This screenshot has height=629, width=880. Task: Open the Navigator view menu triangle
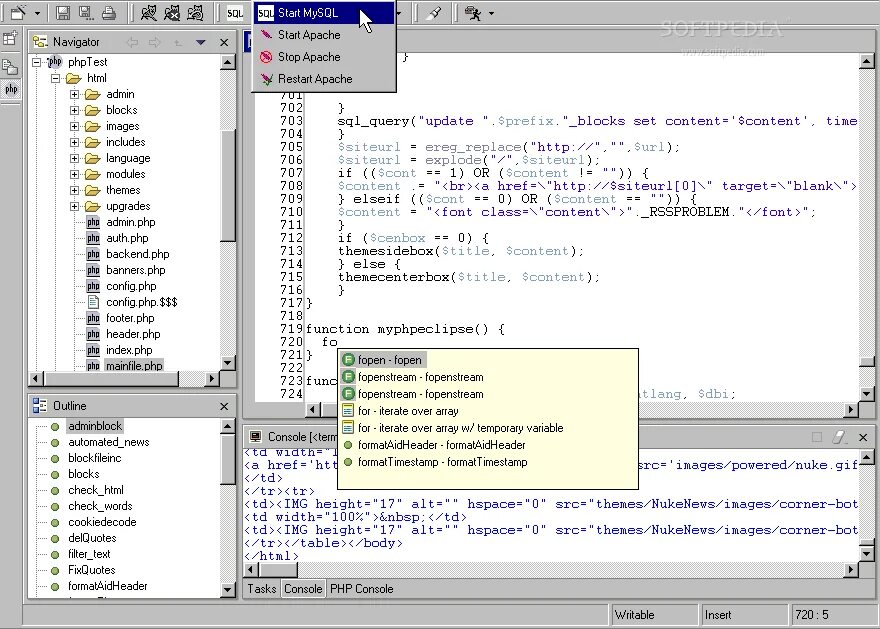coord(200,42)
